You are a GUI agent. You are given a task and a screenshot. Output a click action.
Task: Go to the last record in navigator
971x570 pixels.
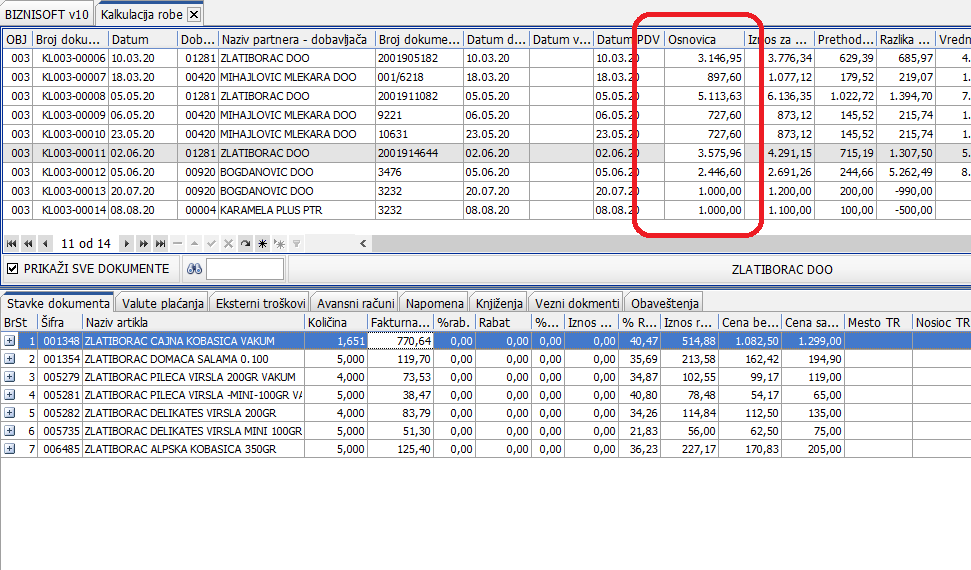(160, 243)
